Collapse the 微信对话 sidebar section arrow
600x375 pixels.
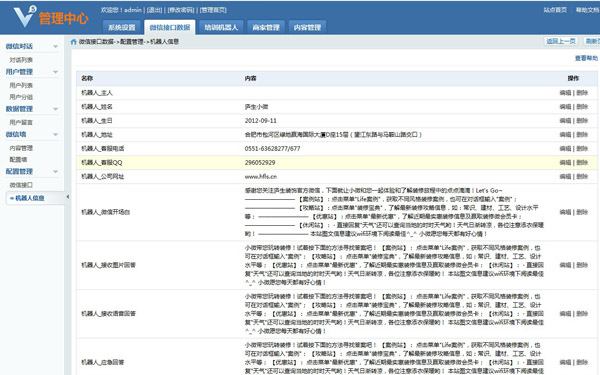click(55, 47)
